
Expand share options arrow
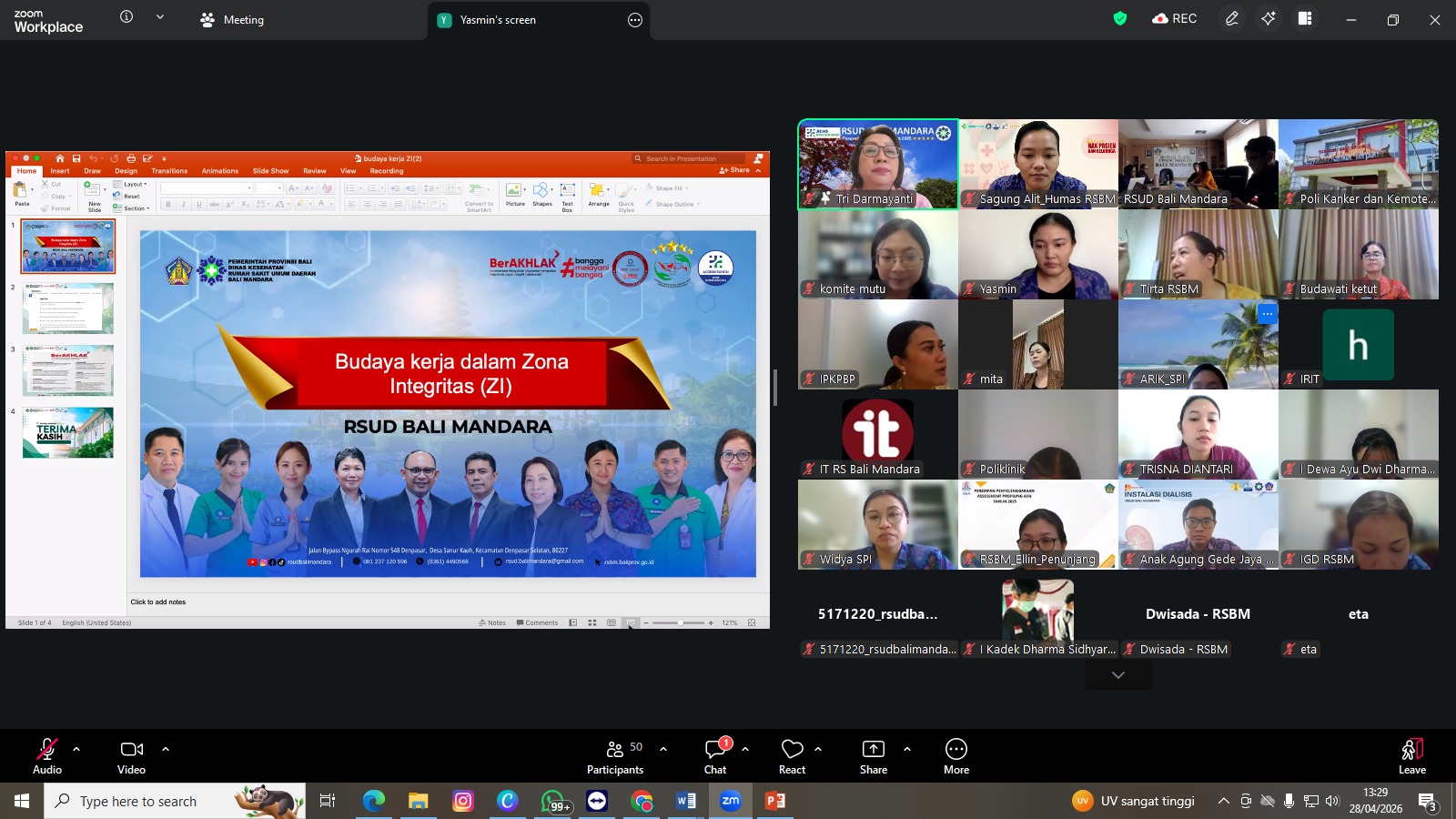point(907,749)
